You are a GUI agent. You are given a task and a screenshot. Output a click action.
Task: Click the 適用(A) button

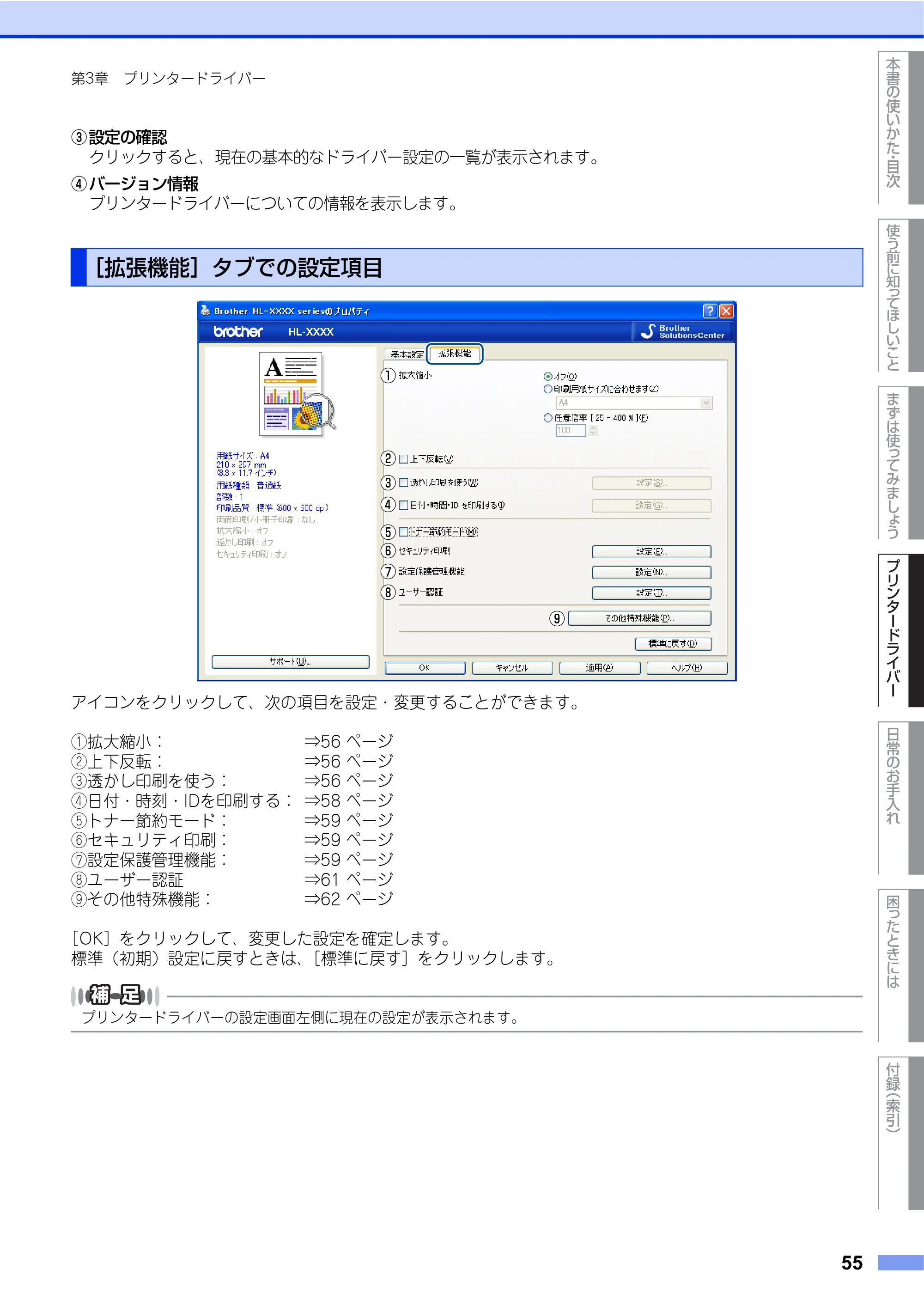pyautogui.click(x=600, y=668)
